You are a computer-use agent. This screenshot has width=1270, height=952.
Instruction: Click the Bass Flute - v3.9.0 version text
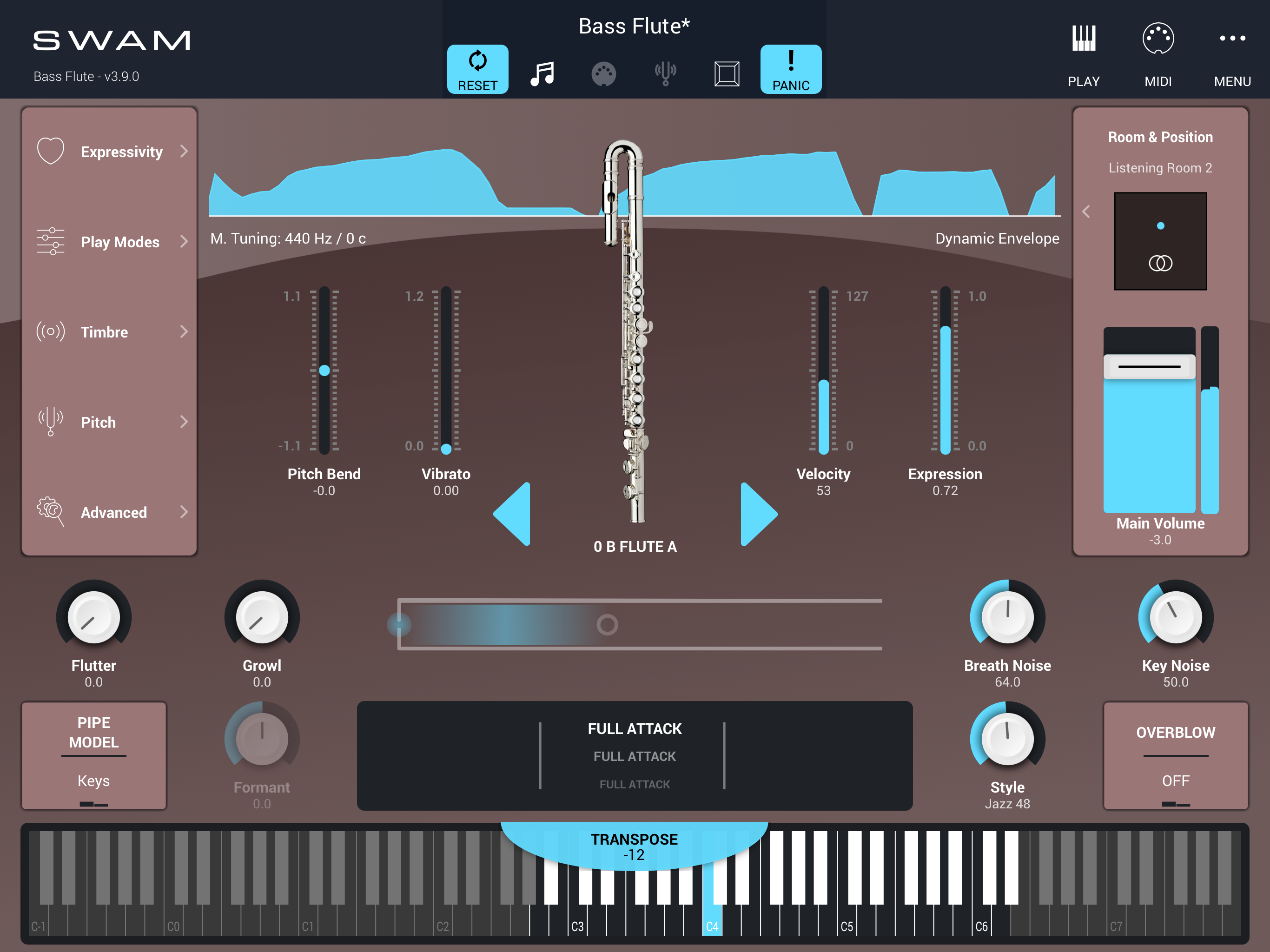coord(86,76)
